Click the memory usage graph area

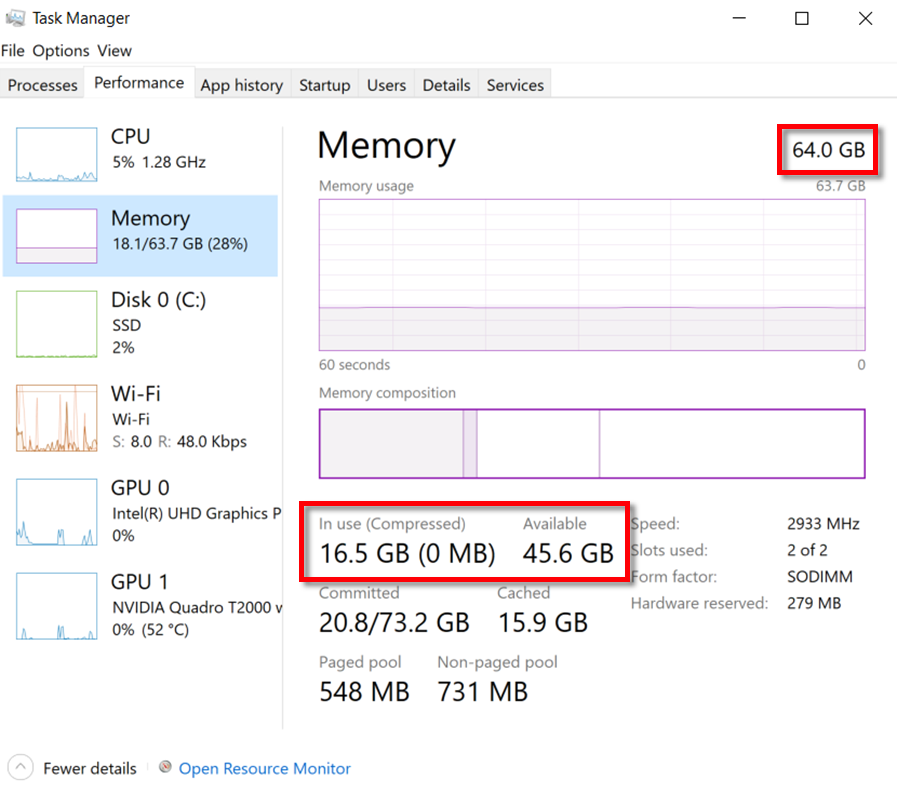pos(590,275)
